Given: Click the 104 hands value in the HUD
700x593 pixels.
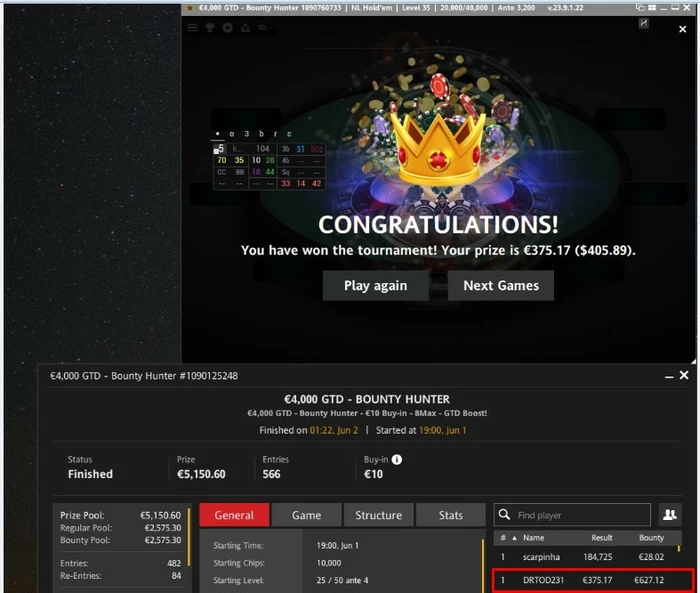Looking at the screenshot, I should point(262,149).
